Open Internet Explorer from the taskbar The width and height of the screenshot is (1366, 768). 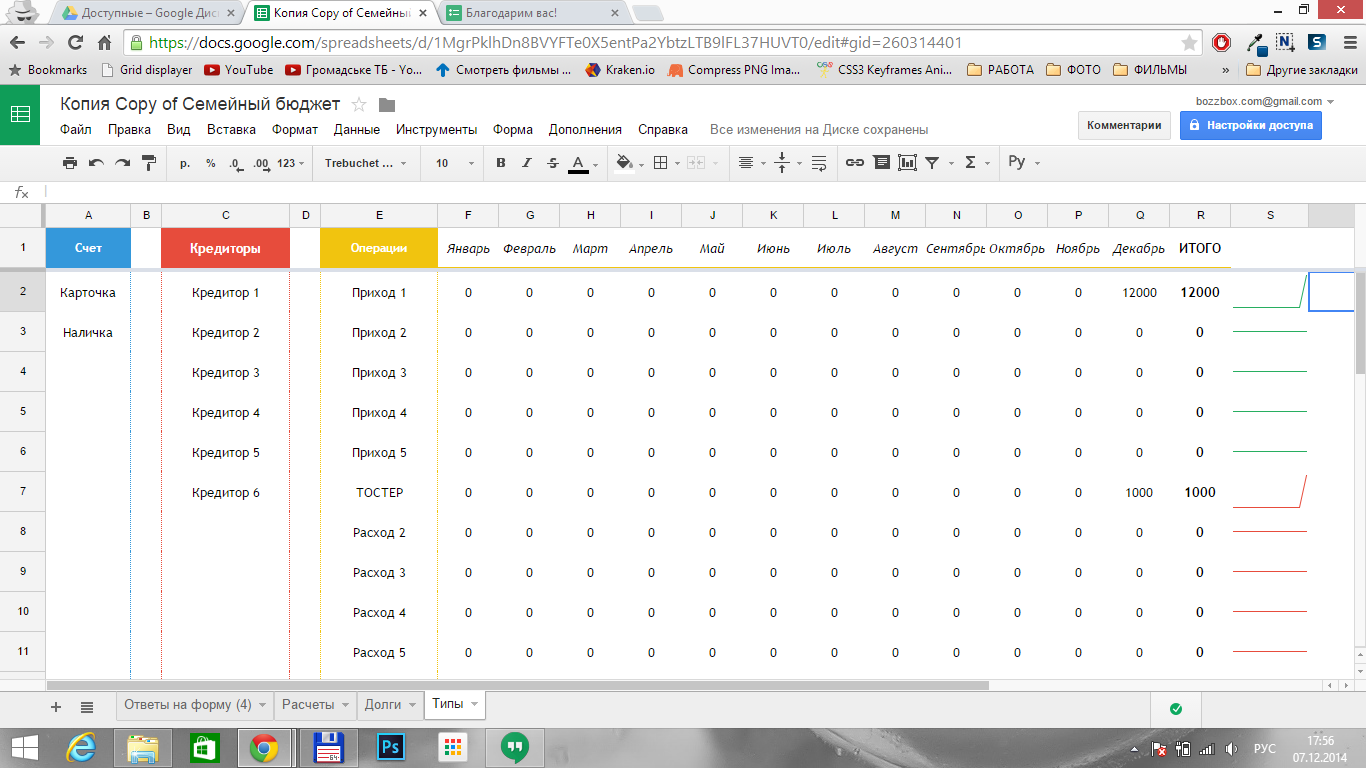pos(80,747)
